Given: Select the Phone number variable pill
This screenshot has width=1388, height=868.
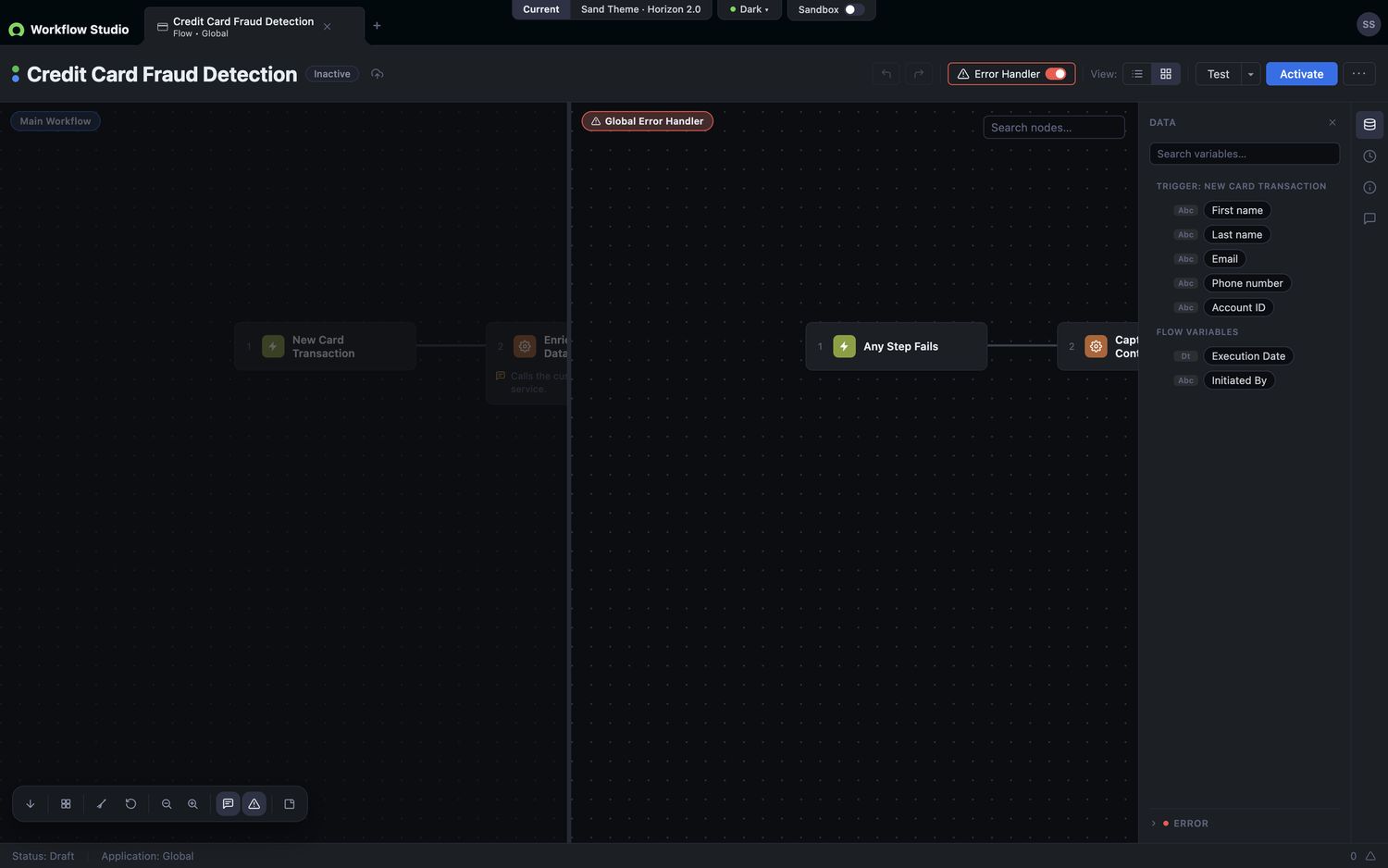Looking at the screenshot, I should point(1246,283).
